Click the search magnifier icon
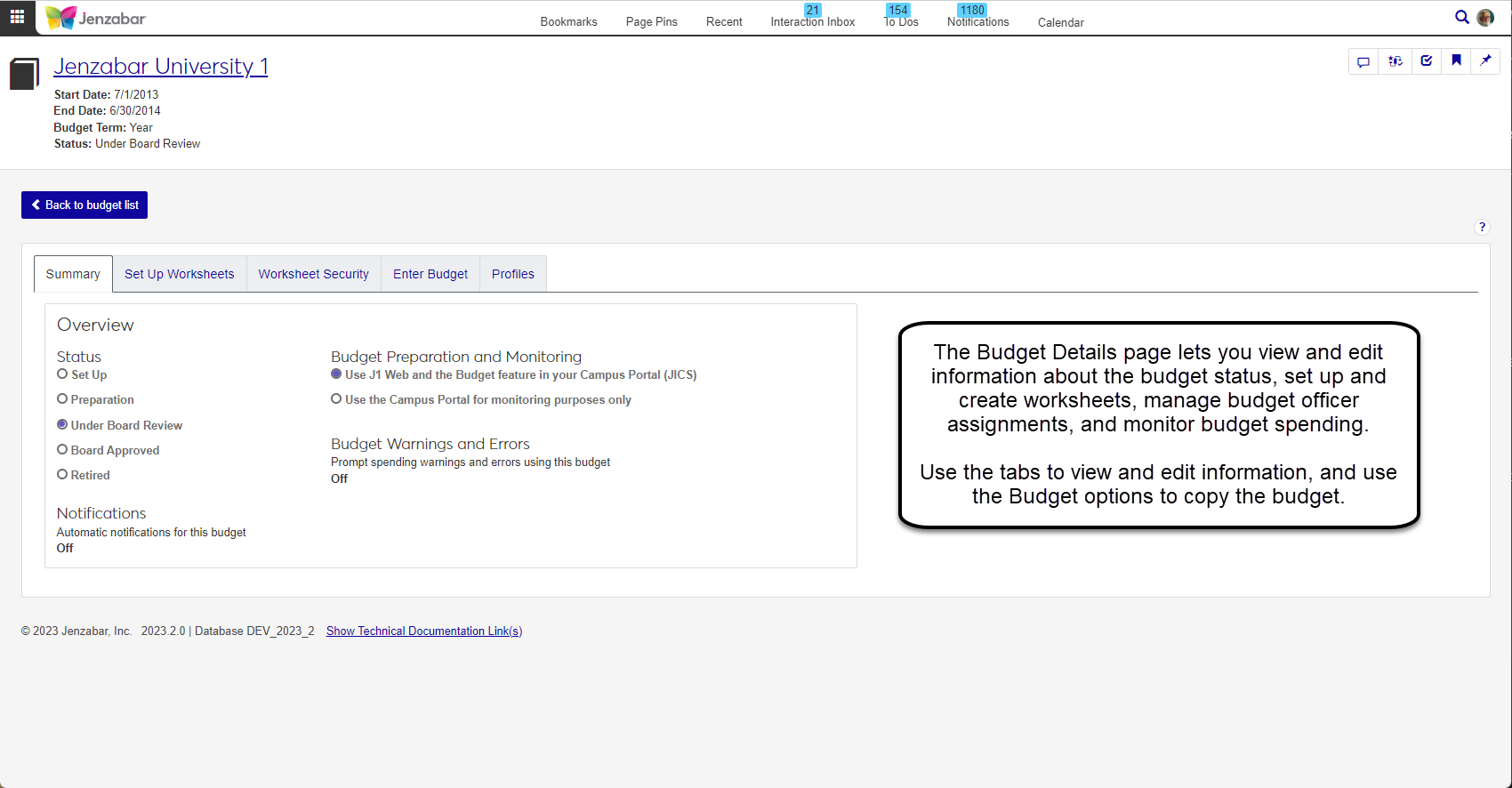The image size is (1512, 788). tap(1461, 17)
